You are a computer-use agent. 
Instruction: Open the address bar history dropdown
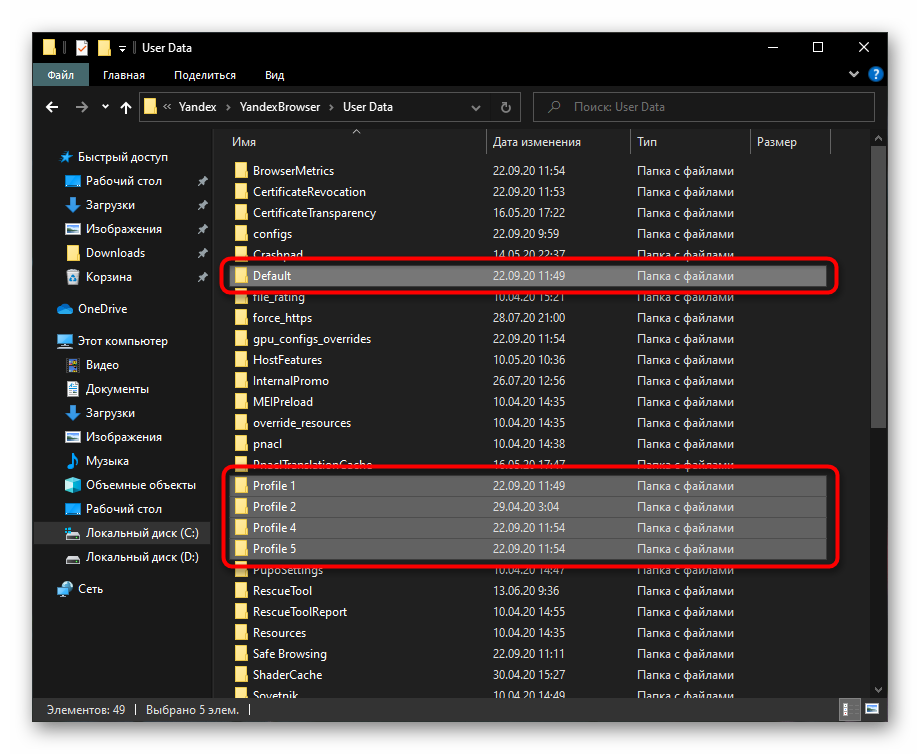[478, 107]
